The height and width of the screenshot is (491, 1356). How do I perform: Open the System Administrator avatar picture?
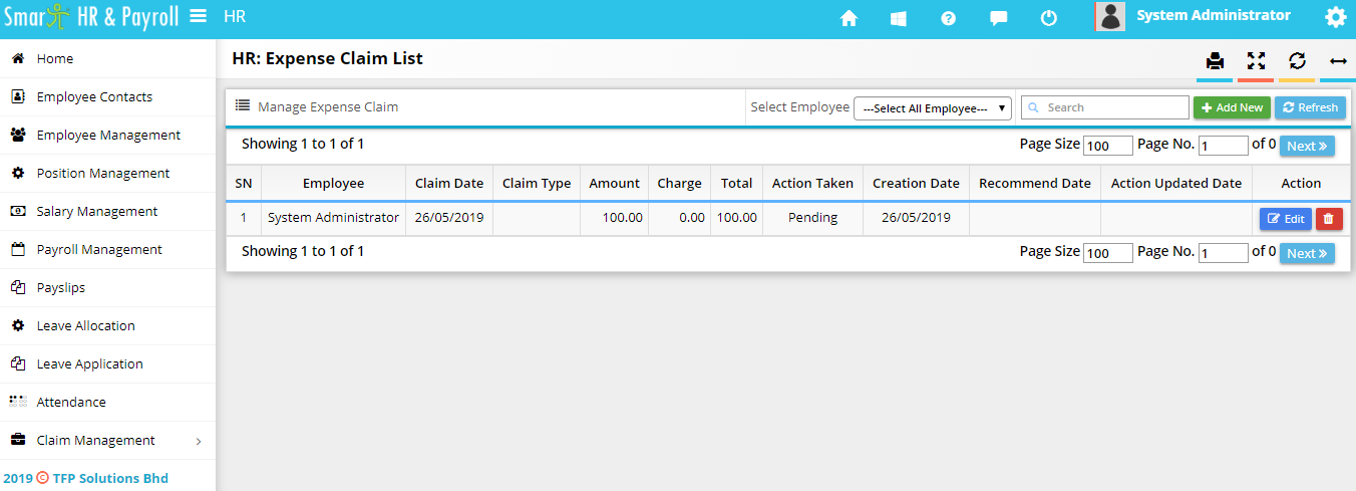[1110, 16]
